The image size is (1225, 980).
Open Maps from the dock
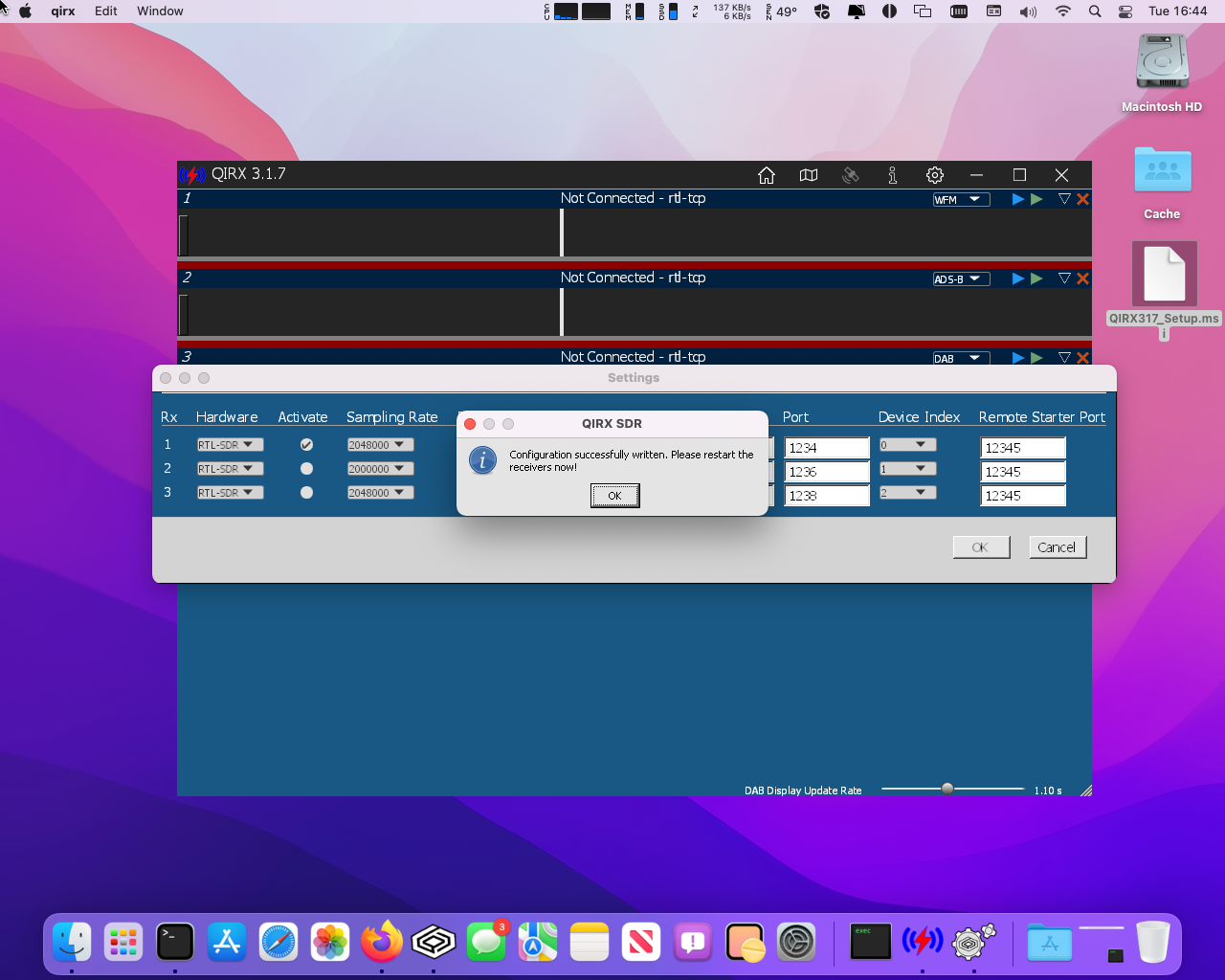pos(538,943)
